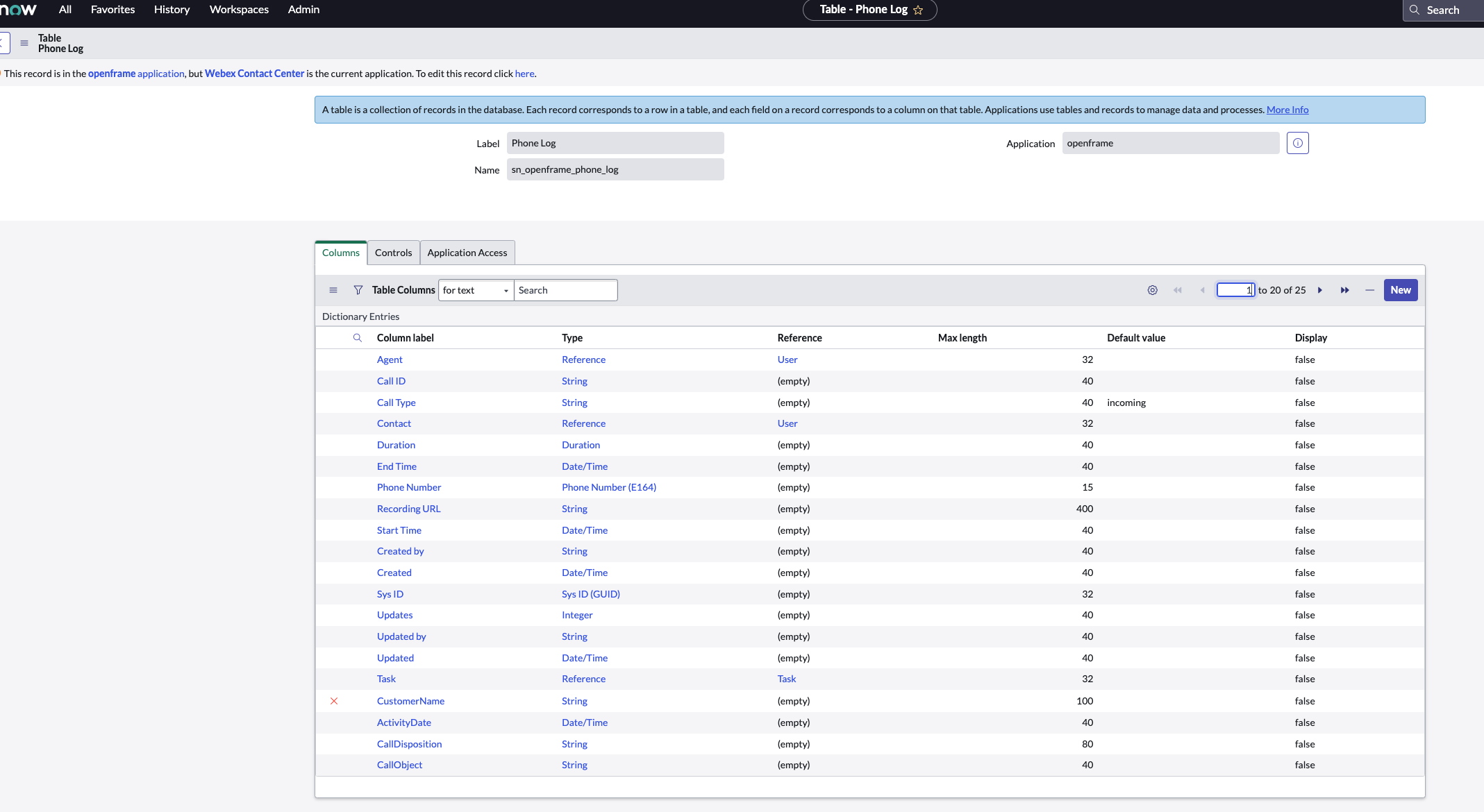Open the History menu
The image size is (1484, 812).
[x=172, y=10]
